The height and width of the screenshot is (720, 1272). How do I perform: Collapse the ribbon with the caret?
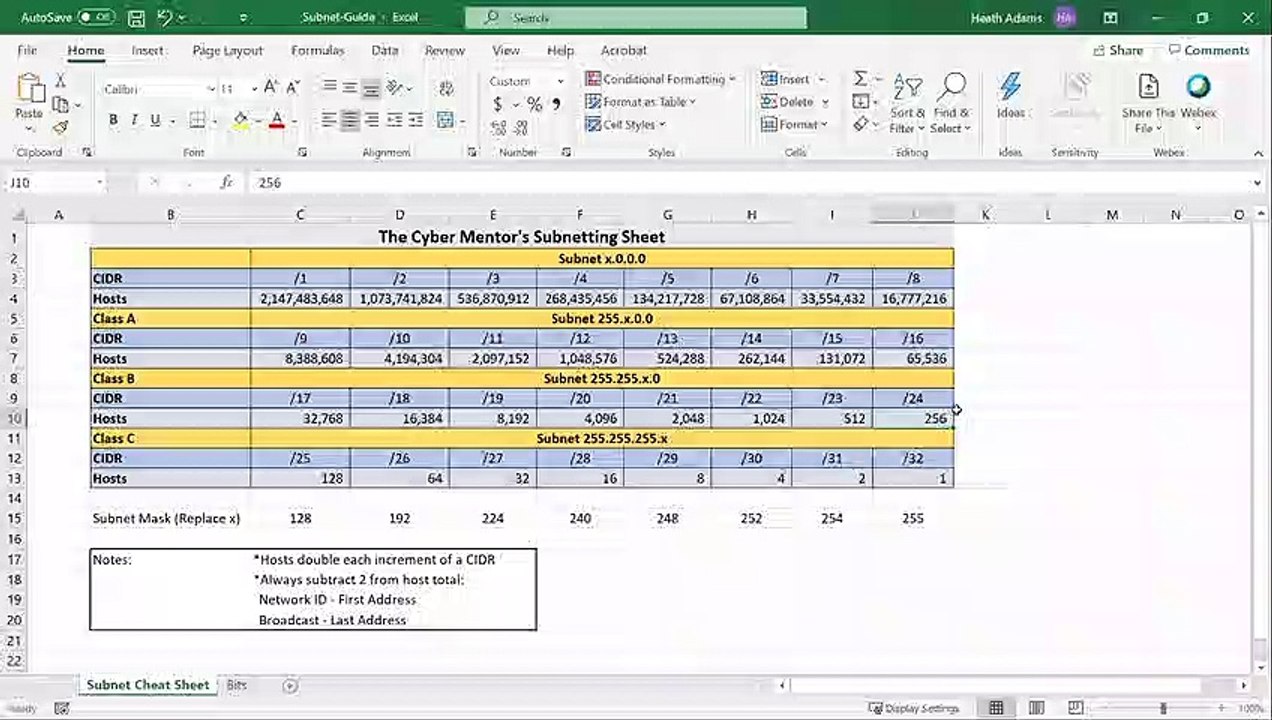click(x=1257, y=153)
